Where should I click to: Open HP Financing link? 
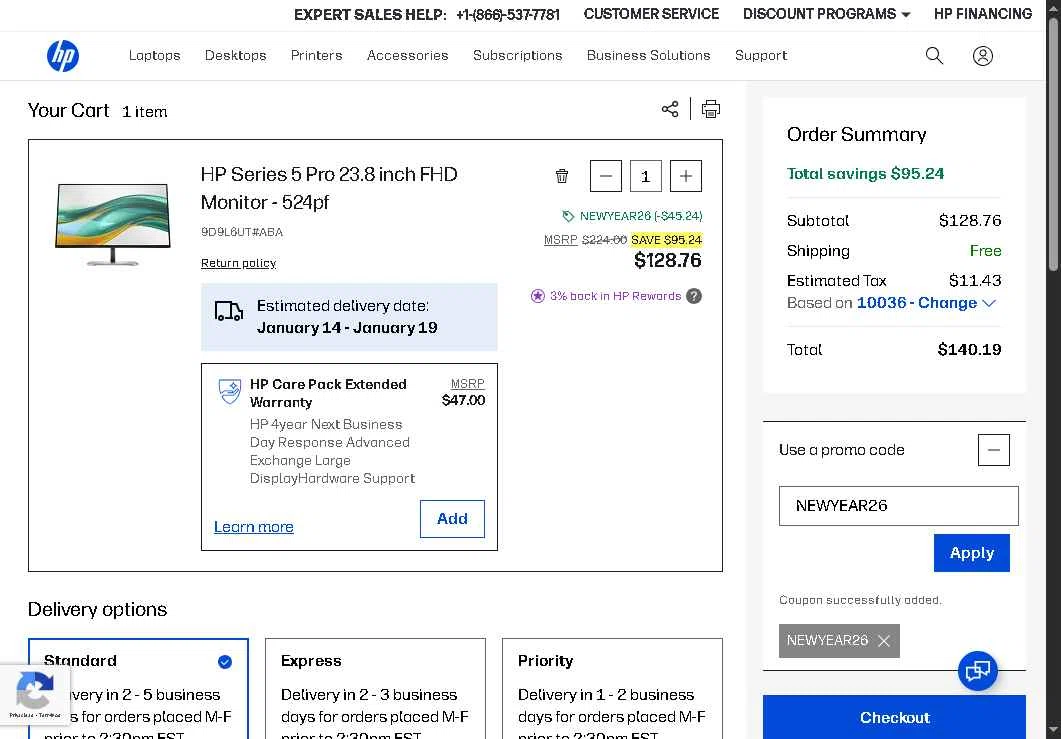(983, 14)
